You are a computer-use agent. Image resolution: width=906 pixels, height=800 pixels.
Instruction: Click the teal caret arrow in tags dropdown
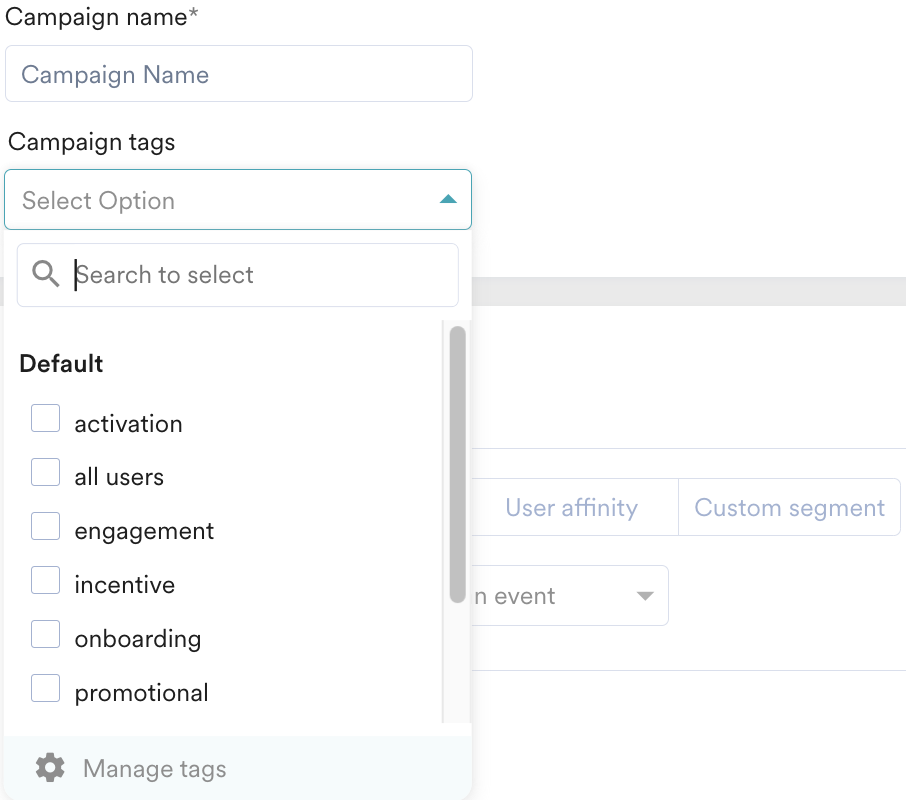[x=448, y=200]
